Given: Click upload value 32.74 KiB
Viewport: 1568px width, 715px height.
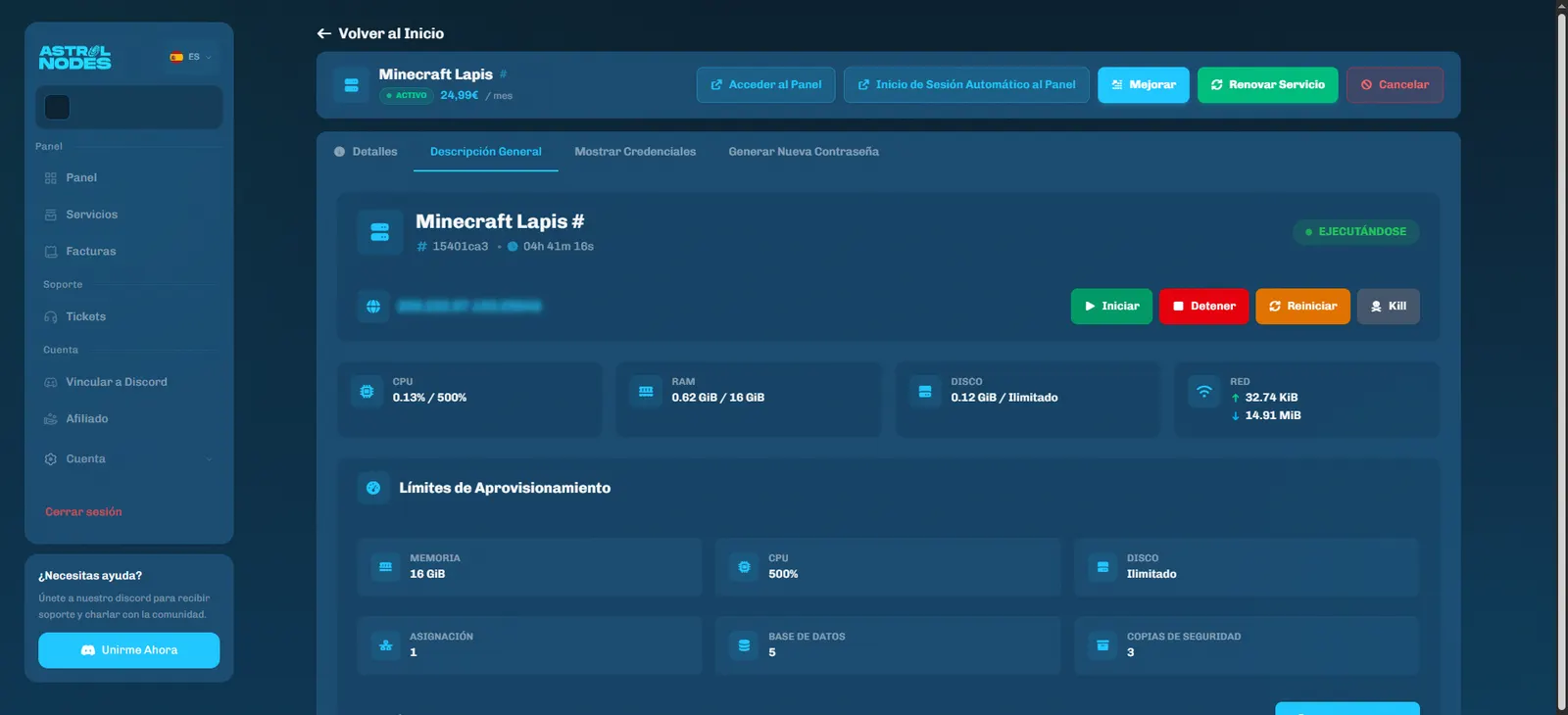Looking at the screenshot, I should click(1271, 398).
